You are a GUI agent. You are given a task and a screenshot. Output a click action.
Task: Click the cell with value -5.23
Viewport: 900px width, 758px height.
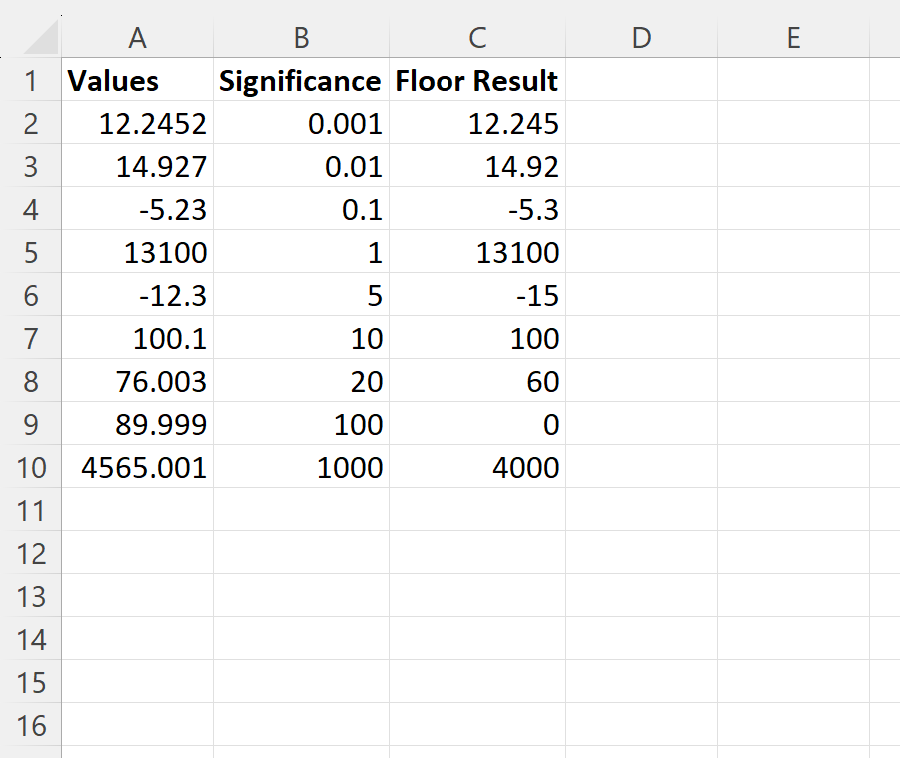(x=137, y=210)
